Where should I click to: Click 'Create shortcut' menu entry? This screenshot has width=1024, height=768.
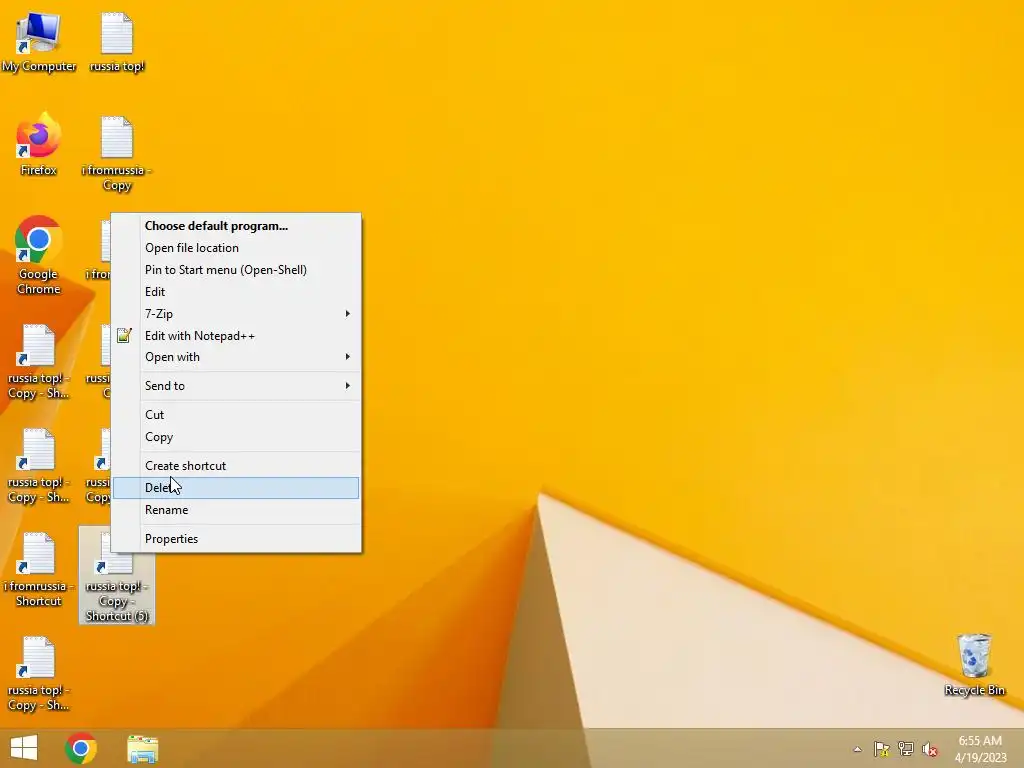236,466
